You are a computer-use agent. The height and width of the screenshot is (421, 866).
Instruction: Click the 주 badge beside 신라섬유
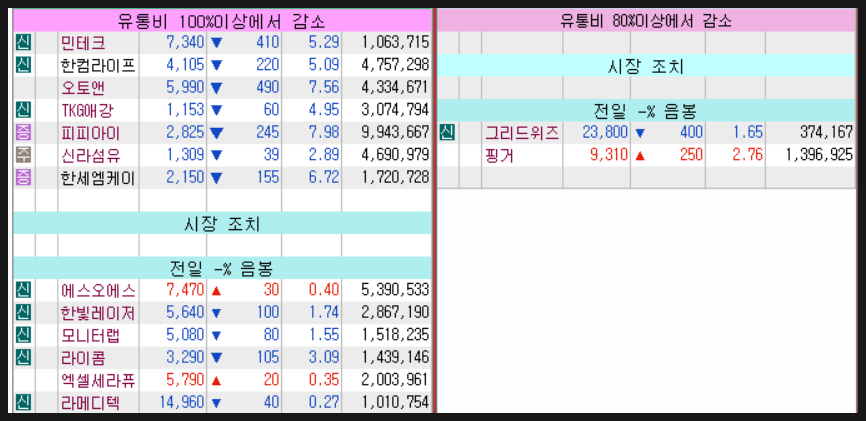click(24, 155)
